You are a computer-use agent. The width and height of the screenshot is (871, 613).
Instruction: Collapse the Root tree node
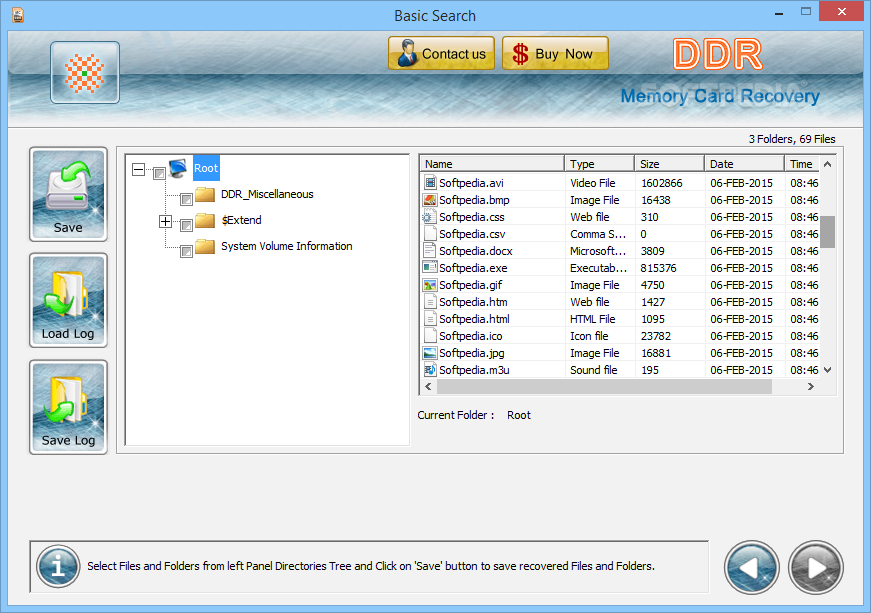pyautogui.click(x=138, y=169)
